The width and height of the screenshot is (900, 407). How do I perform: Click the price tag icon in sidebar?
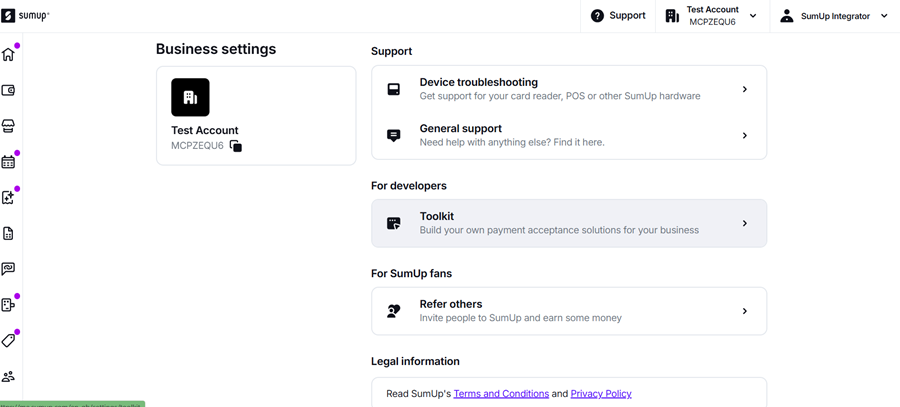pos(8,341)
